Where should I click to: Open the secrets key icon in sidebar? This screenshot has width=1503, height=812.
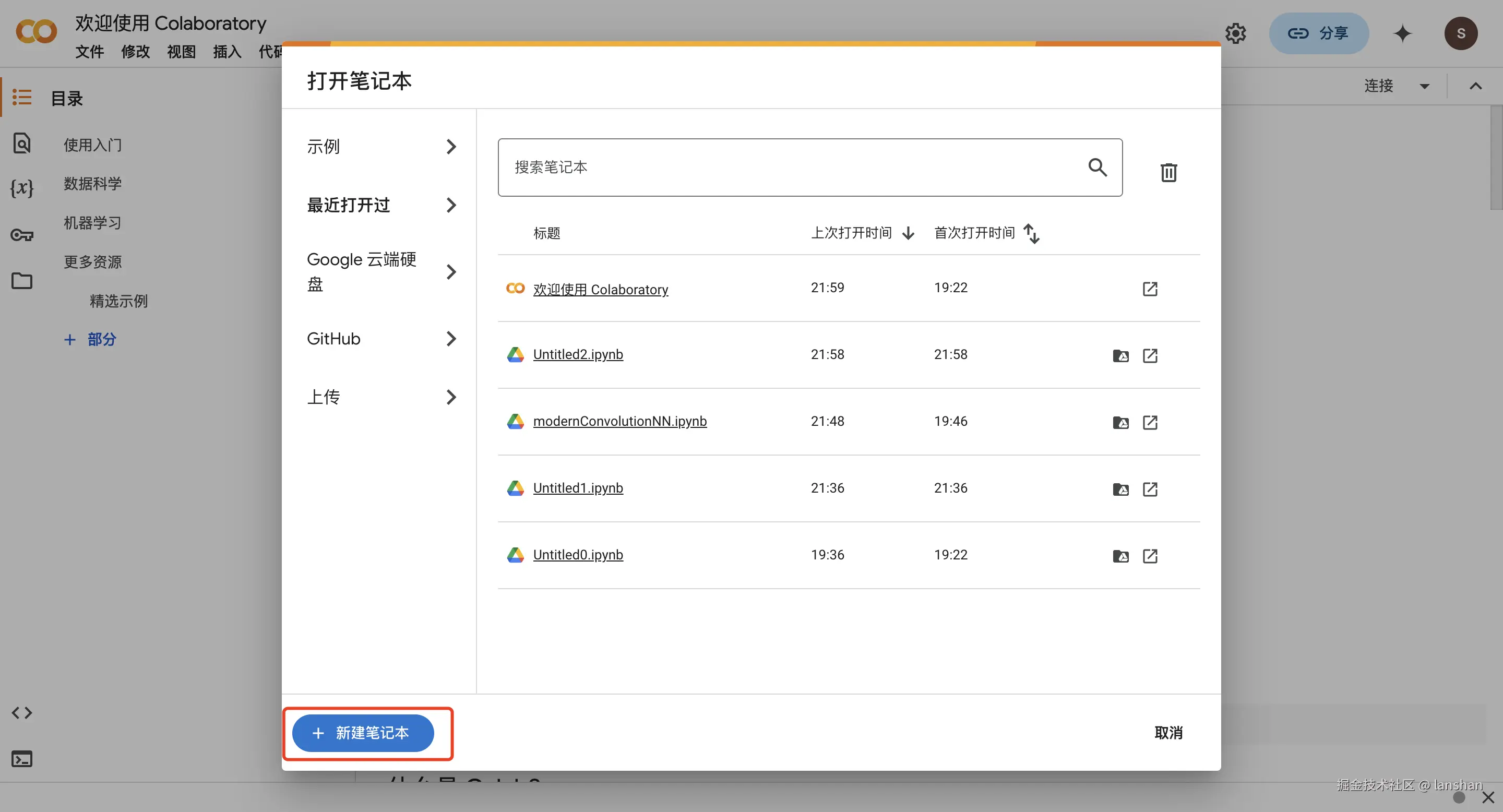22,235
